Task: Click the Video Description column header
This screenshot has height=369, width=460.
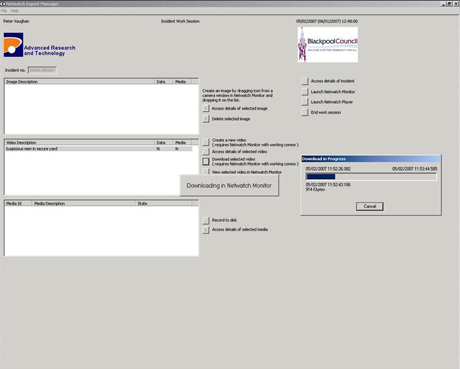Action: coord(80,143)
